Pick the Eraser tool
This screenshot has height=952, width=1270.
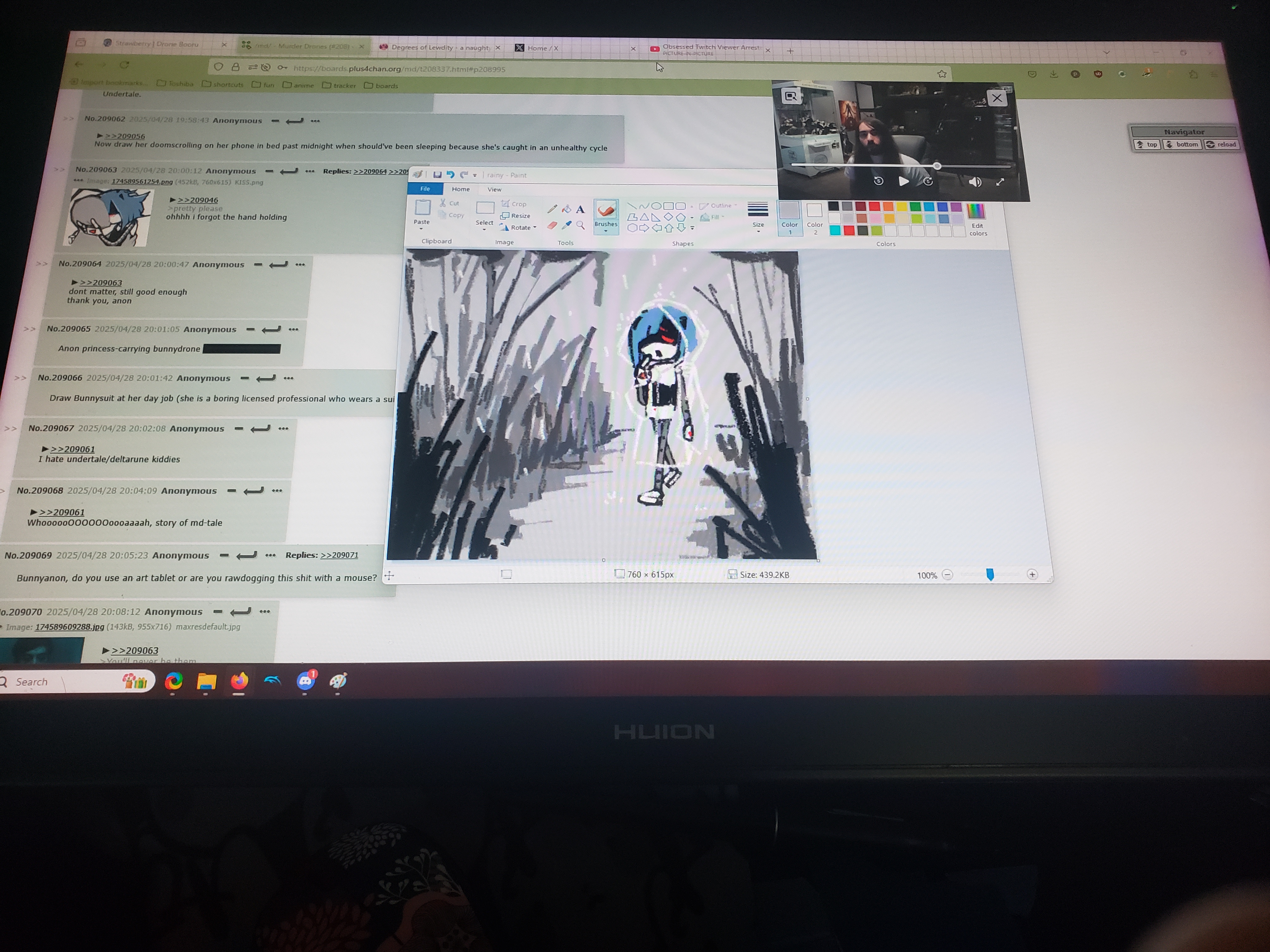tap(552, 225)
